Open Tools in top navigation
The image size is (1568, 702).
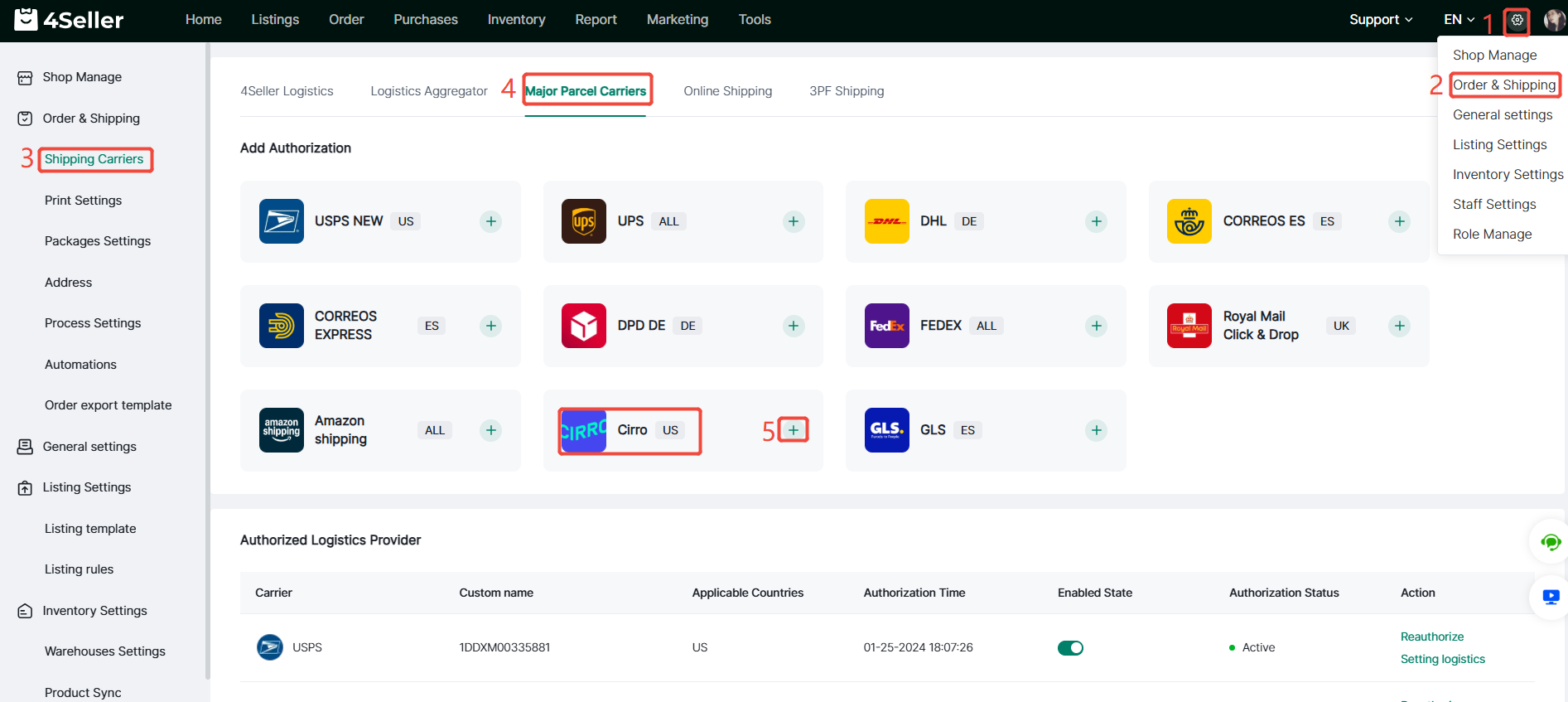(x=755, y=20)
